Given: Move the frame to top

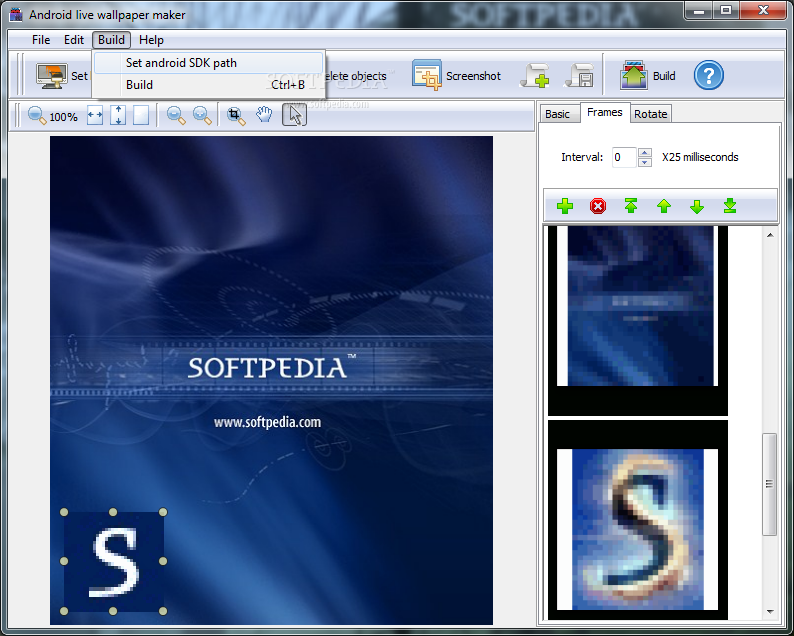Looking at the screenshot, I should tap(630, 206).
